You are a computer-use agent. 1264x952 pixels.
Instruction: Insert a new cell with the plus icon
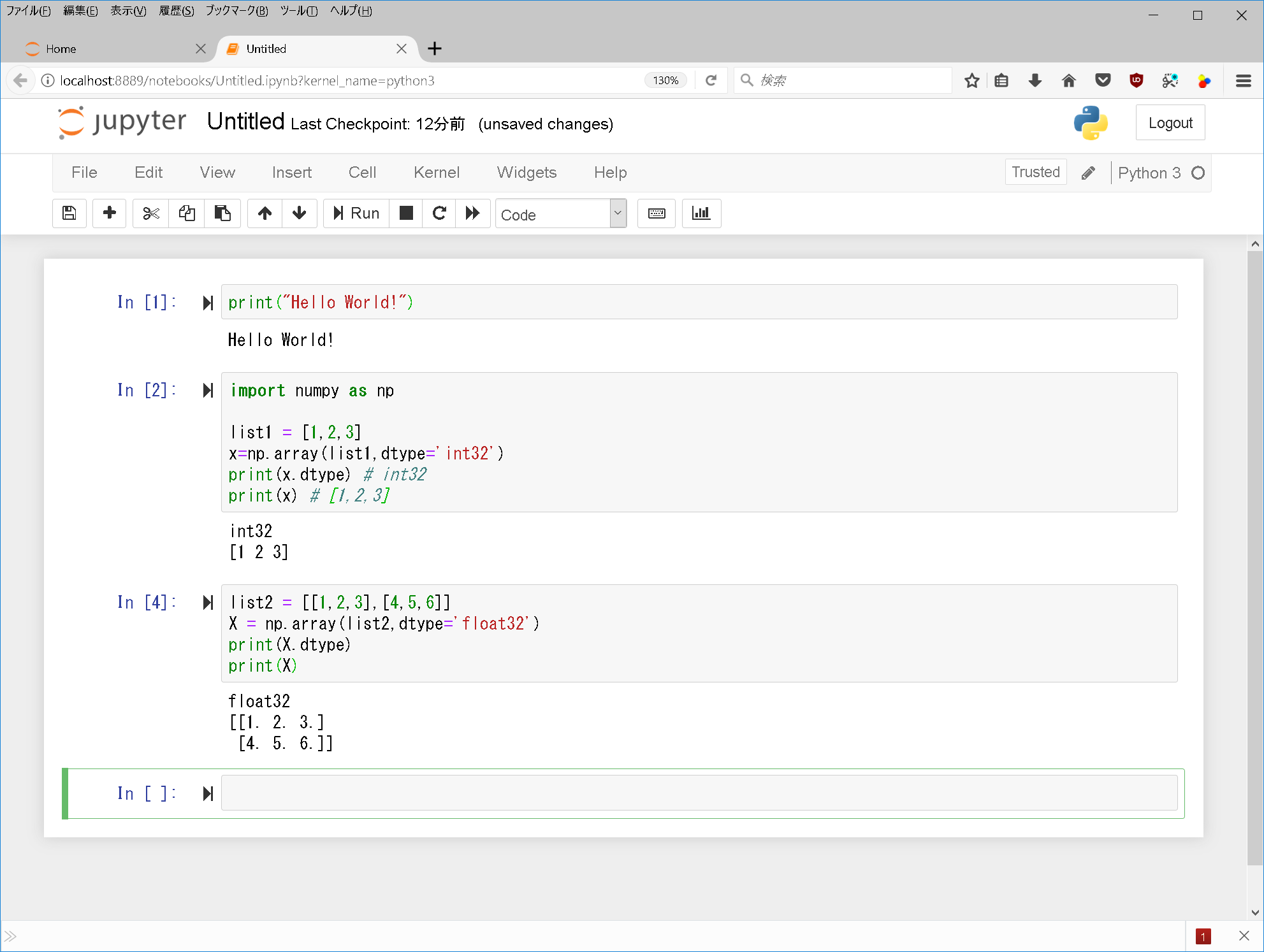(x=109, y=213)
